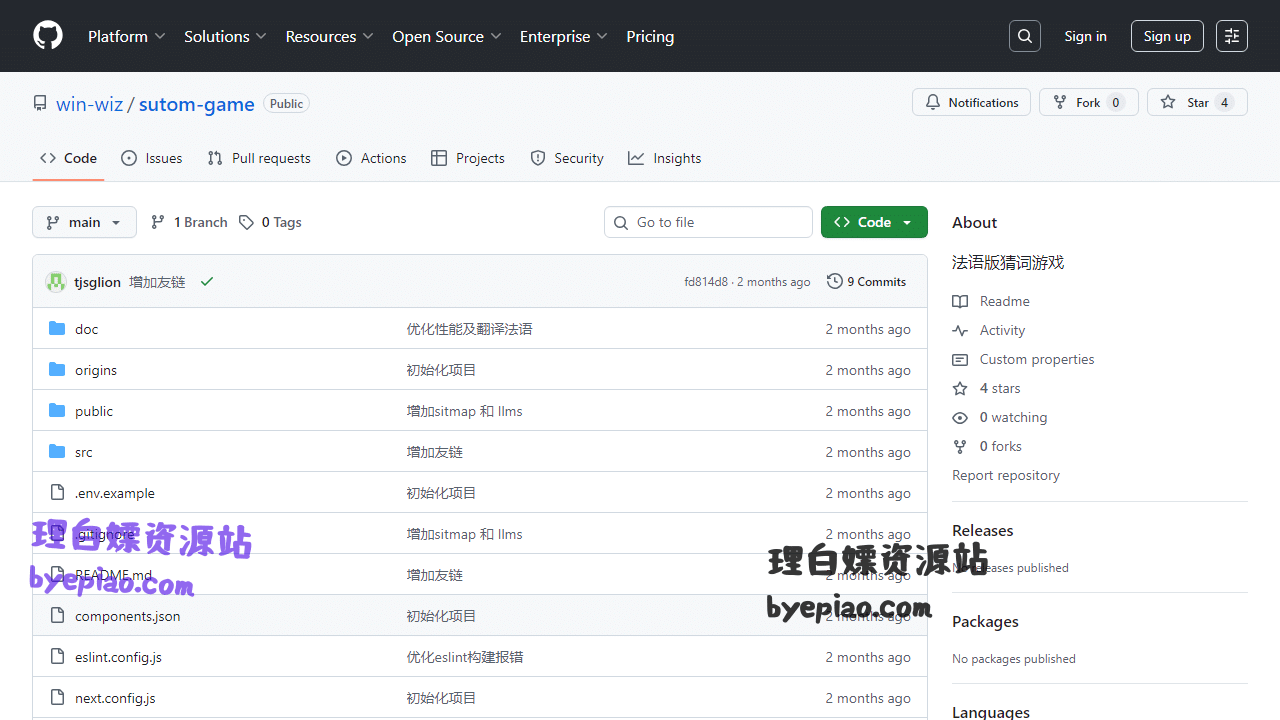The height and width of the screenshot is (720, 1280).
Task: Expand the Enterprise menu
Action: click(x=563, y=36)
